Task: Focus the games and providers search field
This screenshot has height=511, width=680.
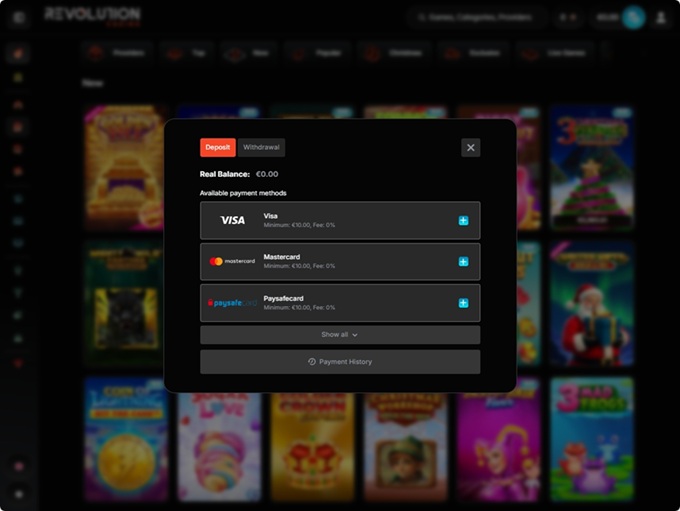Action: coord(478,17)
